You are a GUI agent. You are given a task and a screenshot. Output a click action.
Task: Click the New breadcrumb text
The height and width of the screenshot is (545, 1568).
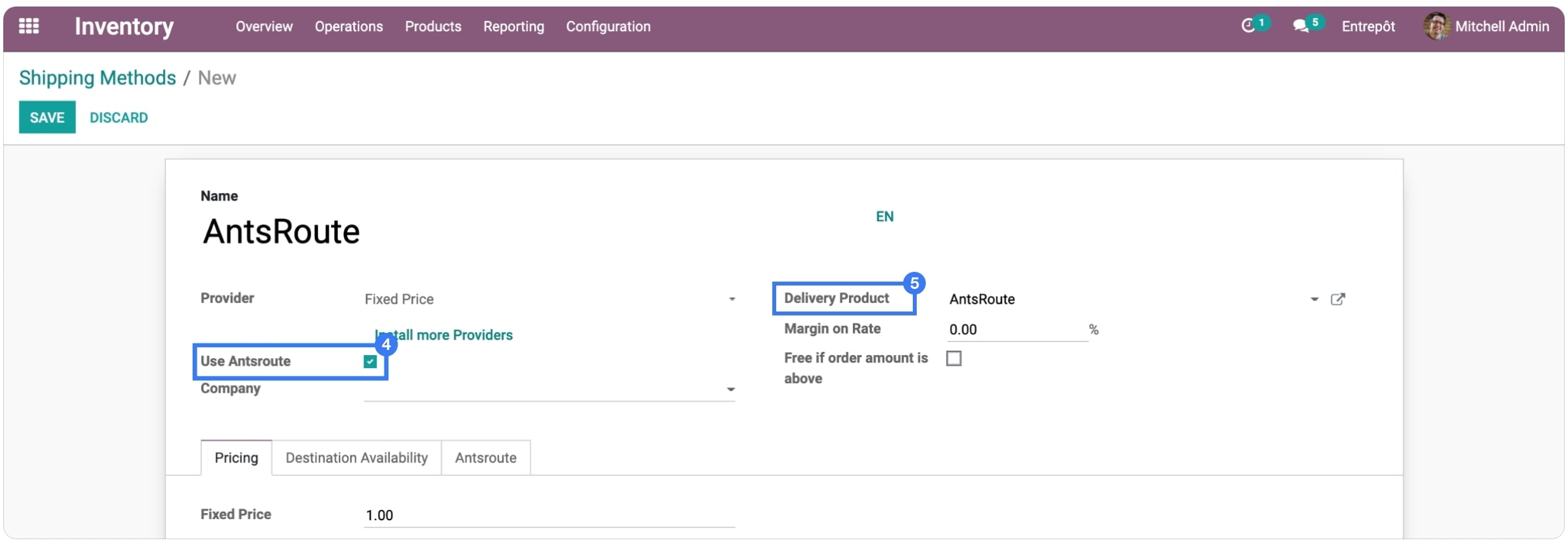pyautogui.click(x=217, y=78)
